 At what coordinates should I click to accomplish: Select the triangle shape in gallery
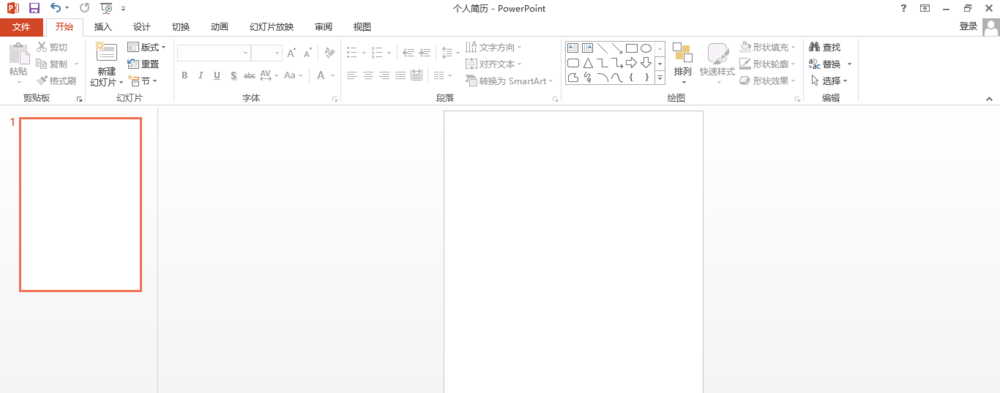pyautogui.click(x=587, y=63)
